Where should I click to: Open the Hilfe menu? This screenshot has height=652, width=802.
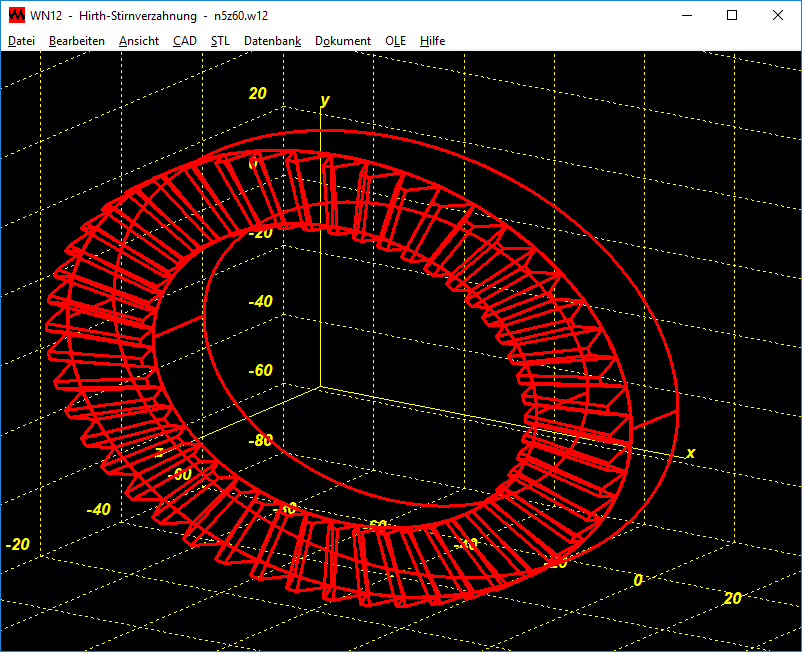tap(432, 41)
